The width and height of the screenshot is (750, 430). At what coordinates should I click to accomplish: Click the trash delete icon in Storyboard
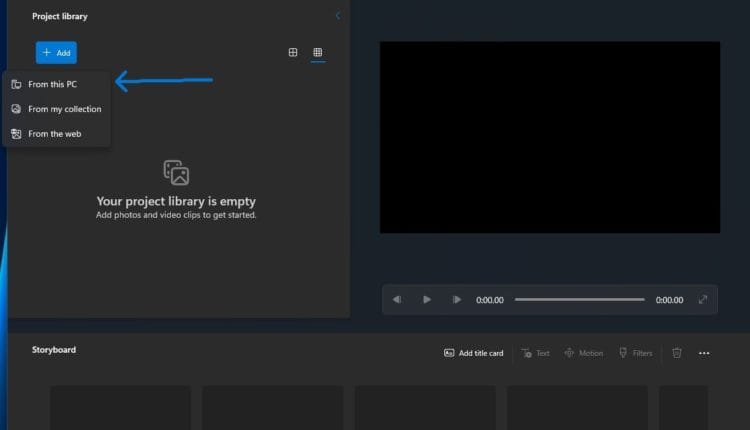tap(677, 353)
